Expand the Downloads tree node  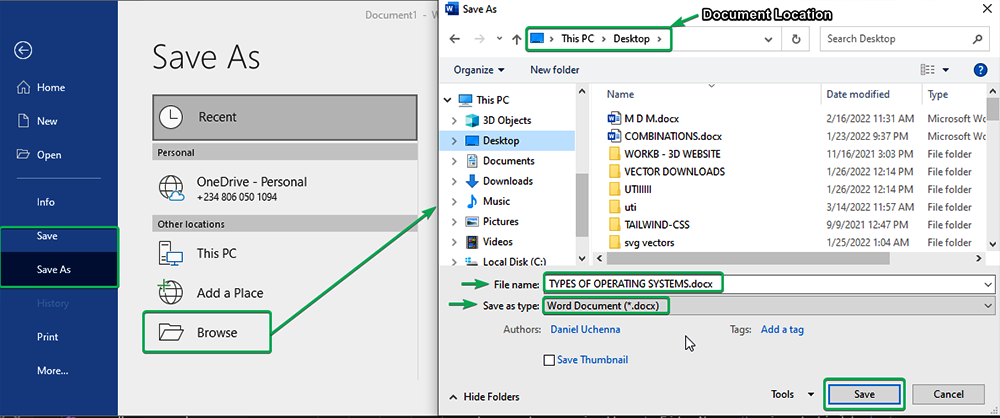click(x=453, y=181)
